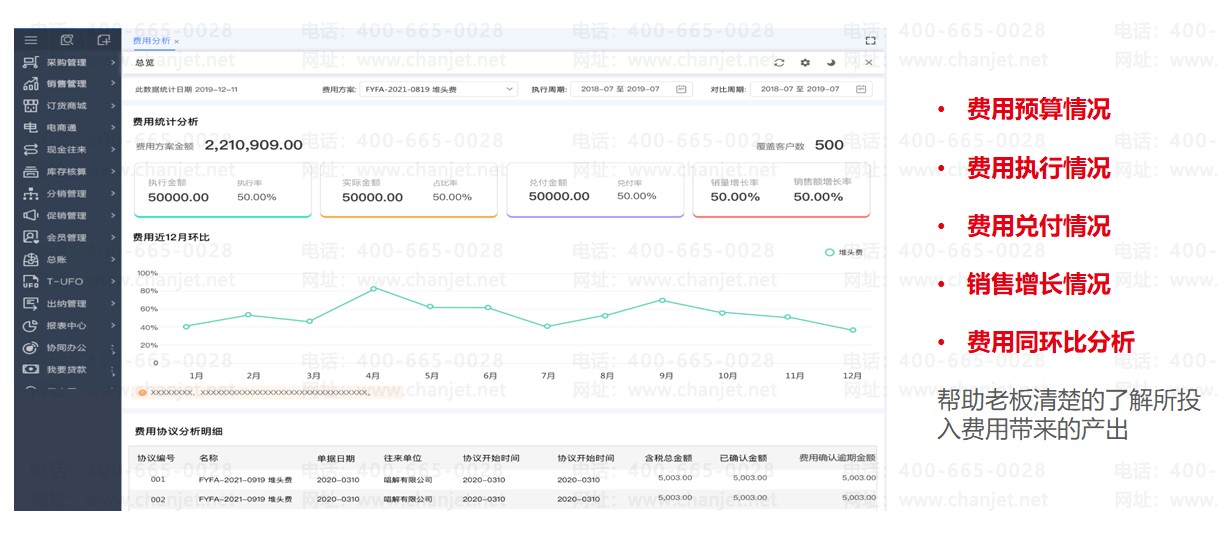This screenshot has height=535, width=1219.
Task: Click the new window icon atop sidebar
Action: tap(103, 40)
